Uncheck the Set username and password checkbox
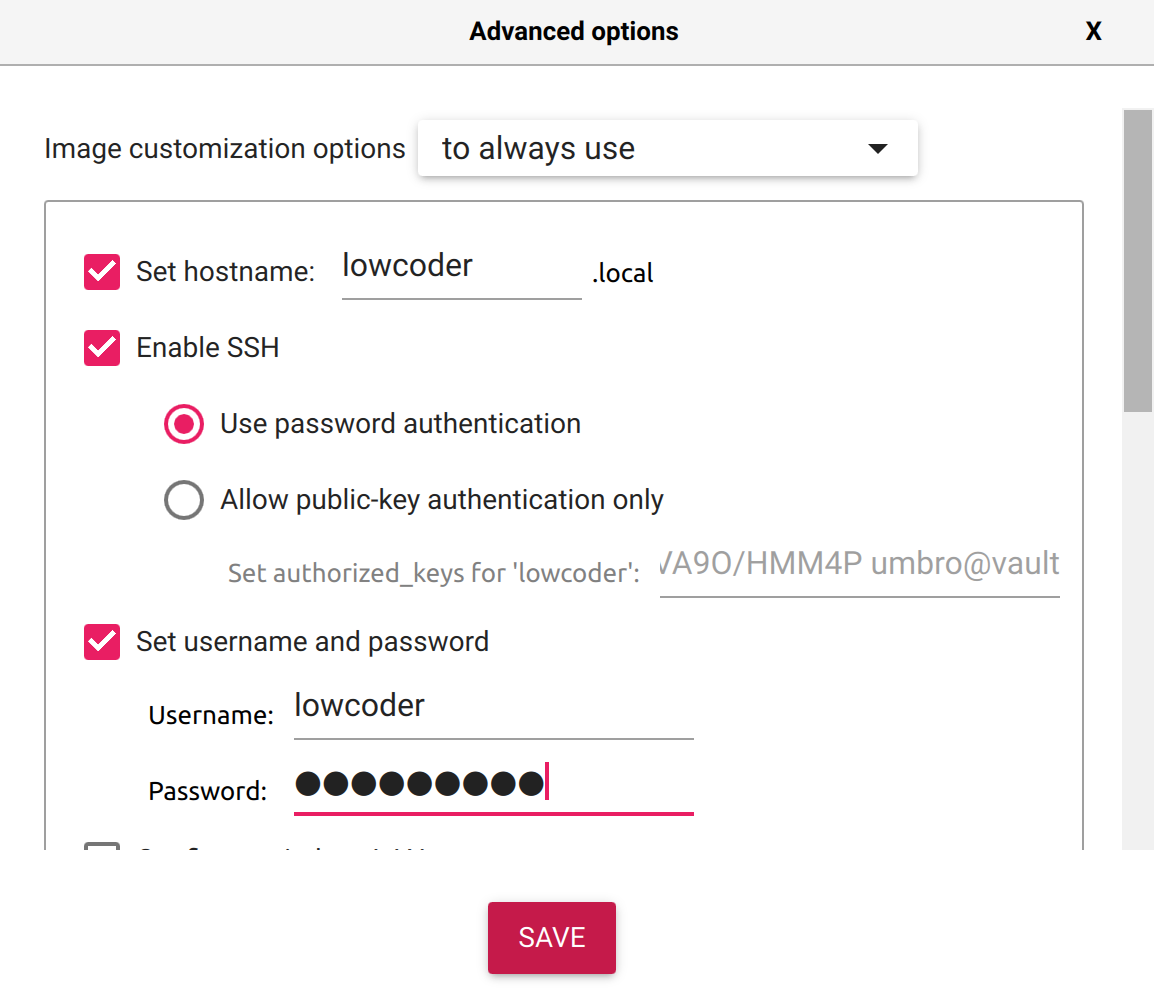The width and height of the screenshot is (1154, 1002). point(102,642)
